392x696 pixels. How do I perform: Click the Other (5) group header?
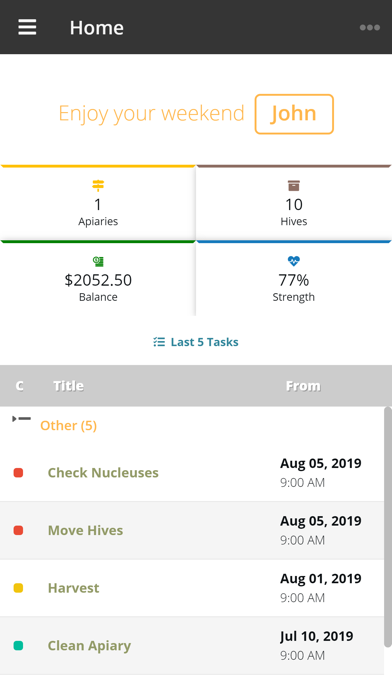[68, 425]
